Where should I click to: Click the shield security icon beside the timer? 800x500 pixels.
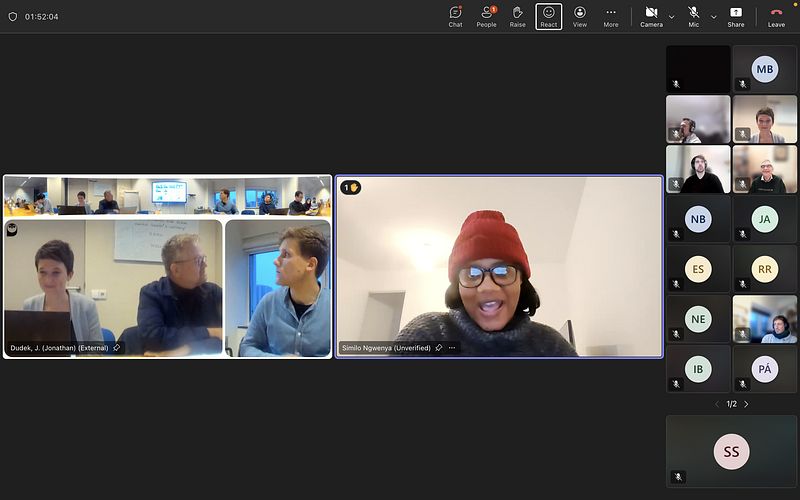coord(12,16)
